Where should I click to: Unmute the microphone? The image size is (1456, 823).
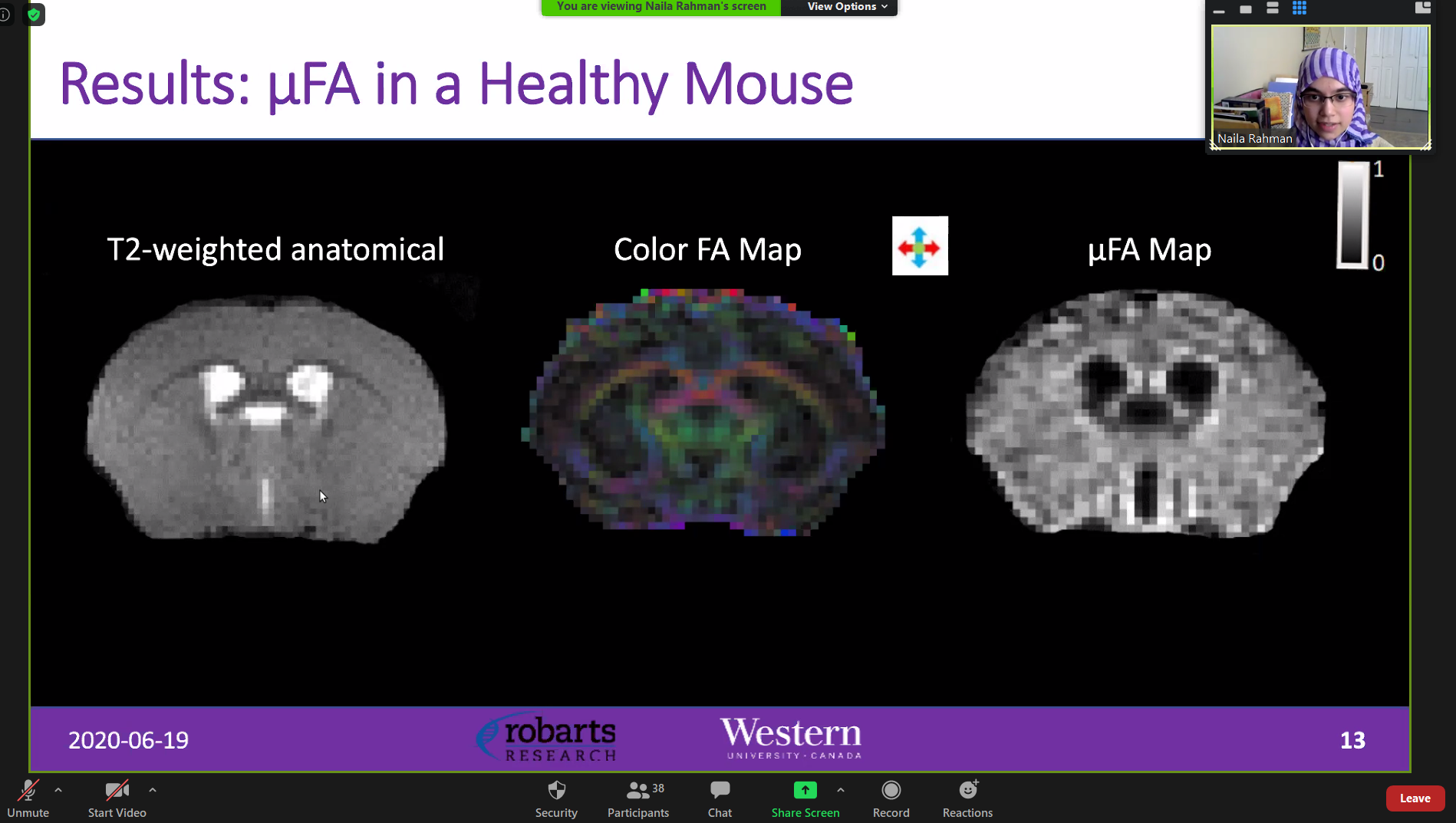pos(28,798)
